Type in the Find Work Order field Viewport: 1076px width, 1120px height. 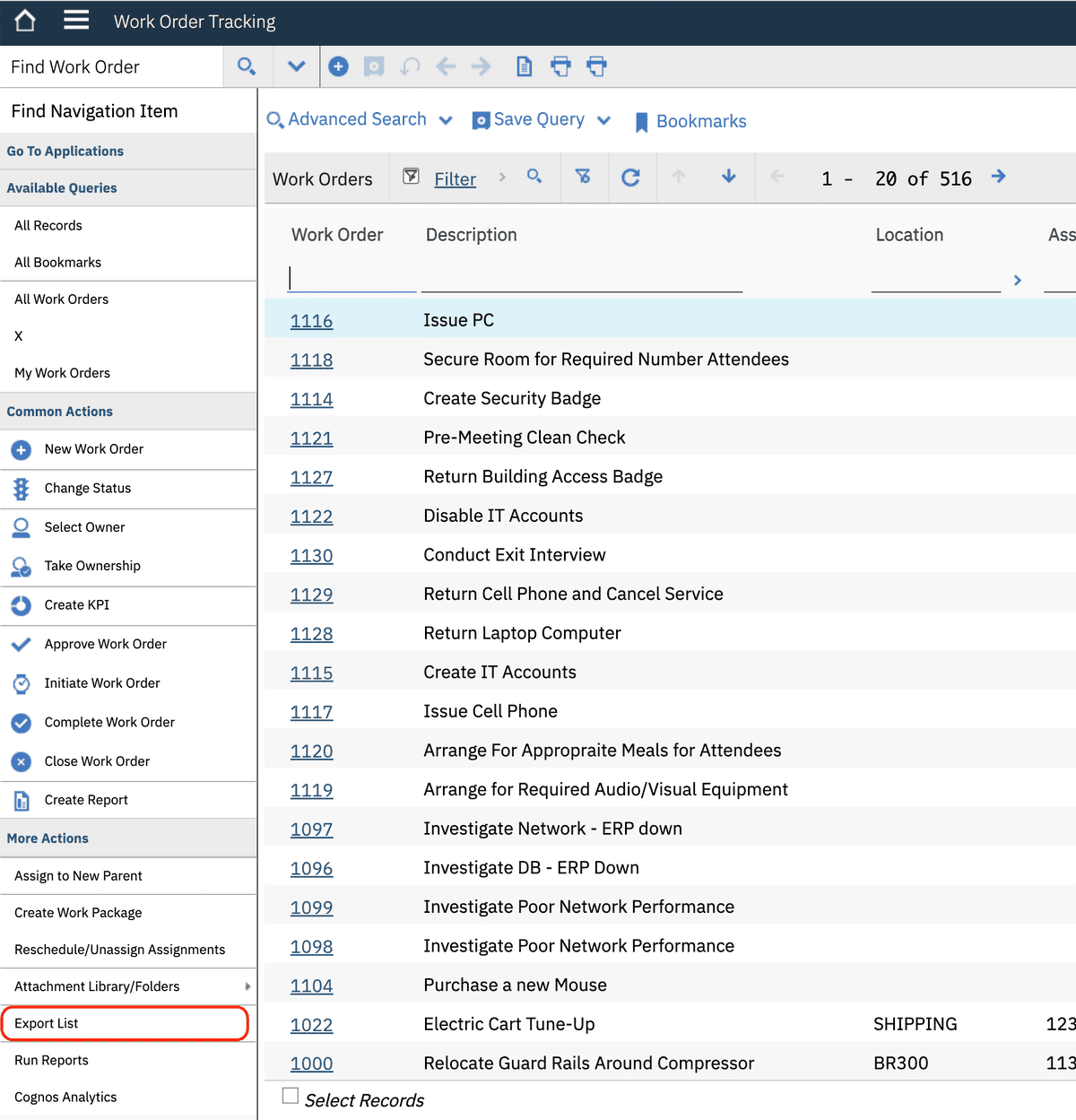click(108, 66)
